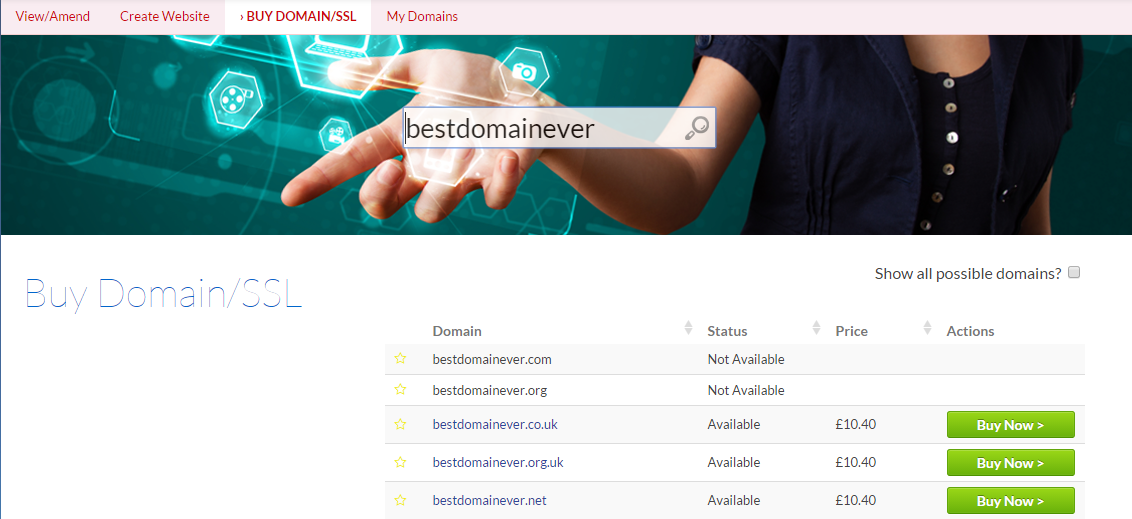
Task: Star the bestdomainever.org.uk row
Action: click(x=400, y=462)
